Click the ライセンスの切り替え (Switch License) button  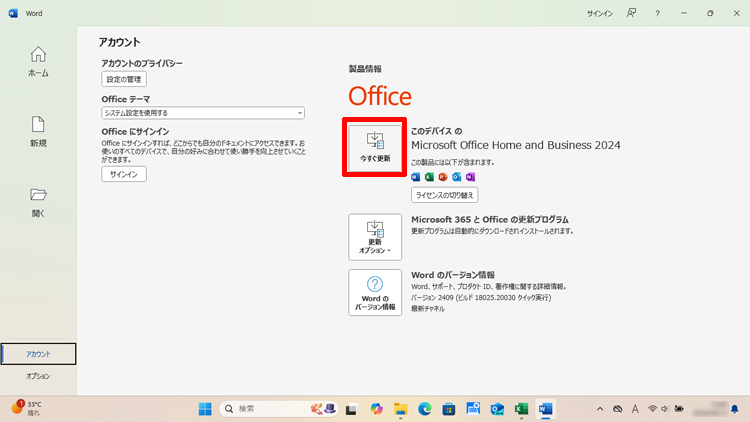coord(445,195)
